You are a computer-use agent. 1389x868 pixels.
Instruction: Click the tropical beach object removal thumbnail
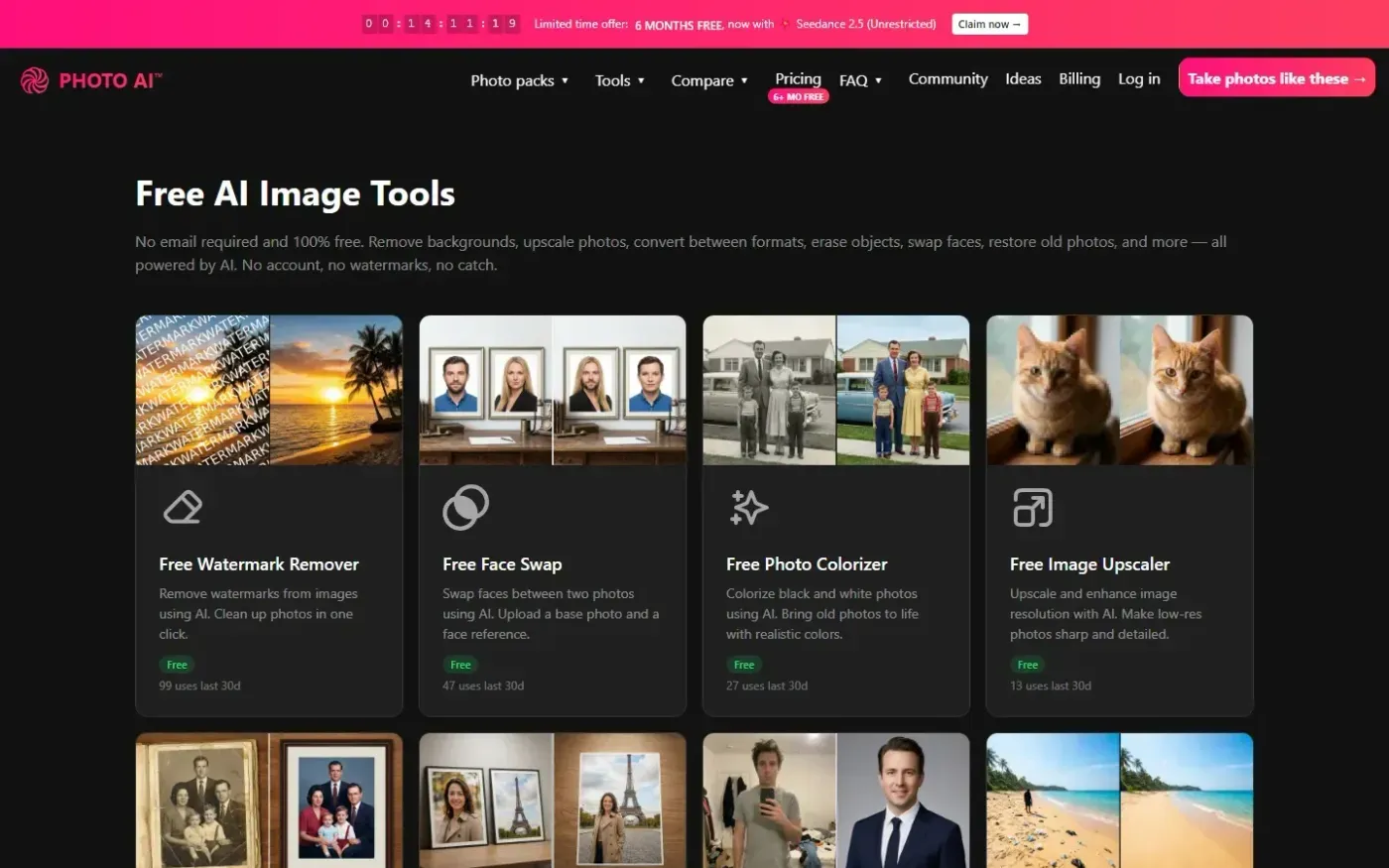point(1120,801)
